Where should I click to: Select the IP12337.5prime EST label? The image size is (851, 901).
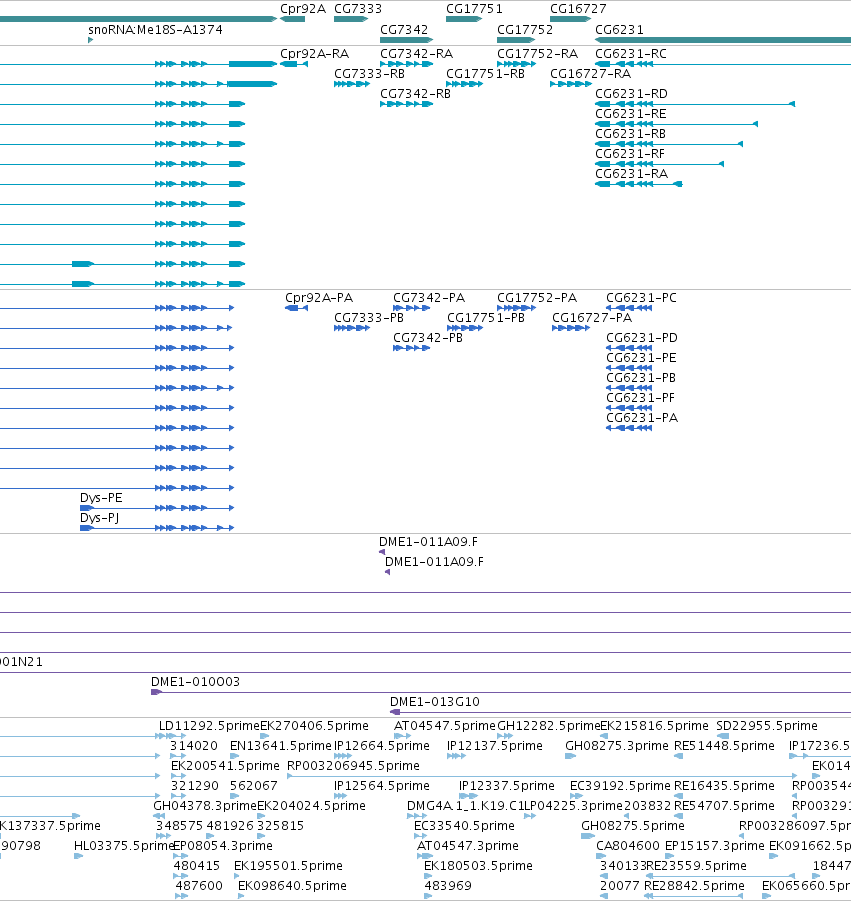pyautogui.click(x=507, y=786)
